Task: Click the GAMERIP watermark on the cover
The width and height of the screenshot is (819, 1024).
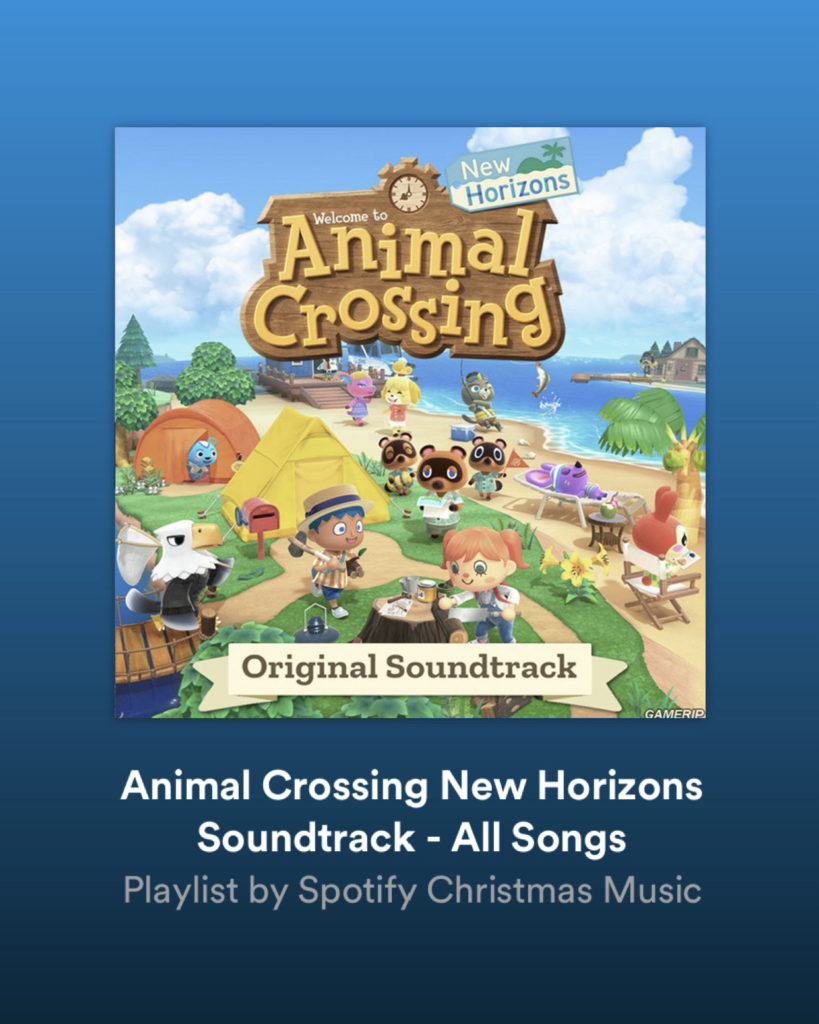Action: click(x=673, y=713)
